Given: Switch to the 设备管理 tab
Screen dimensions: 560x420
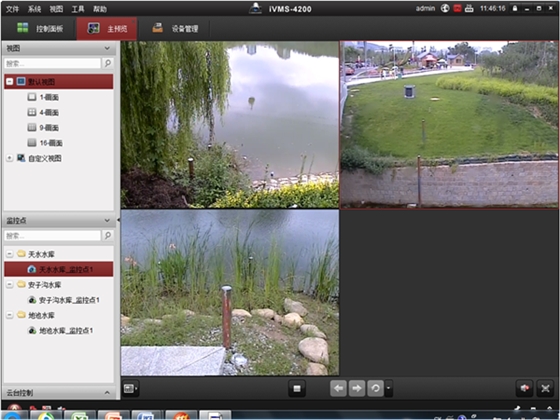Looking at the screenshot, I should (x=175, y=29).
